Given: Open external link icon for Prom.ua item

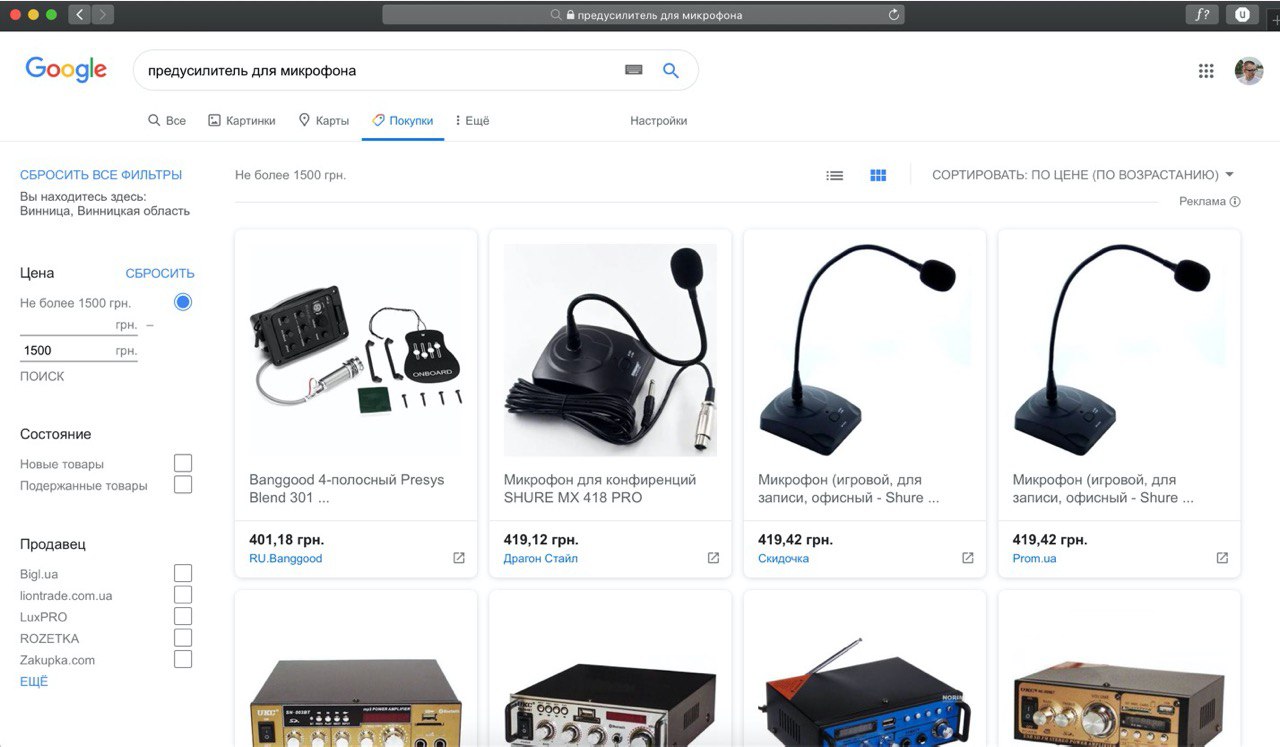Looking at the screenshot, I should 1222,558.
